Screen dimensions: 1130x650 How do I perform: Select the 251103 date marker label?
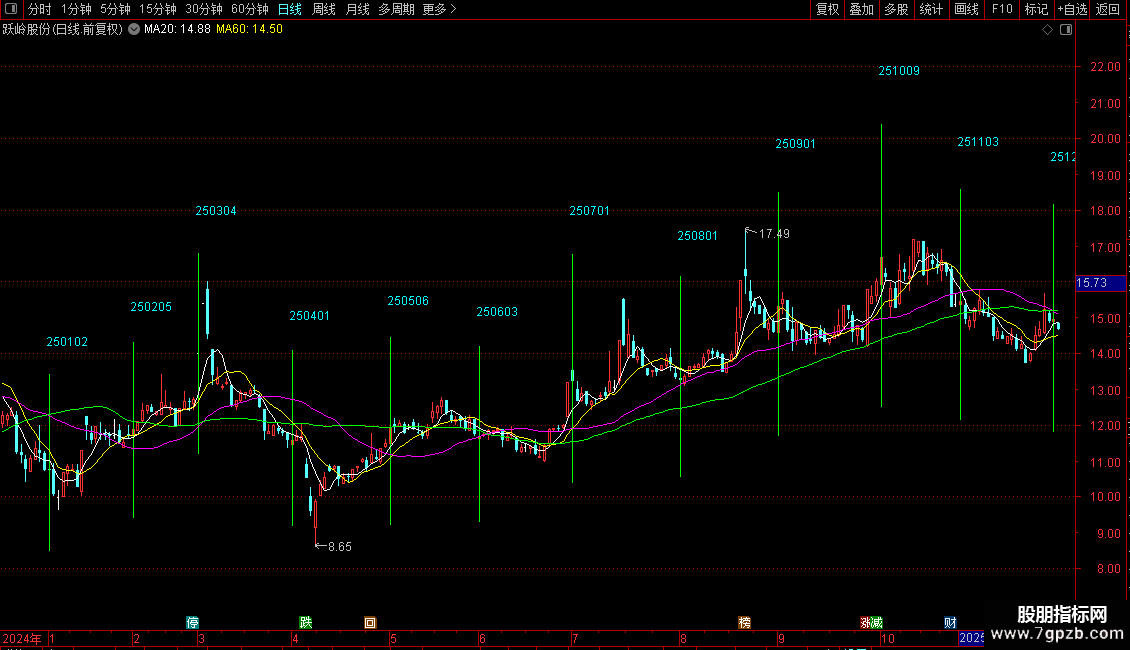click(x=978, y=142)
